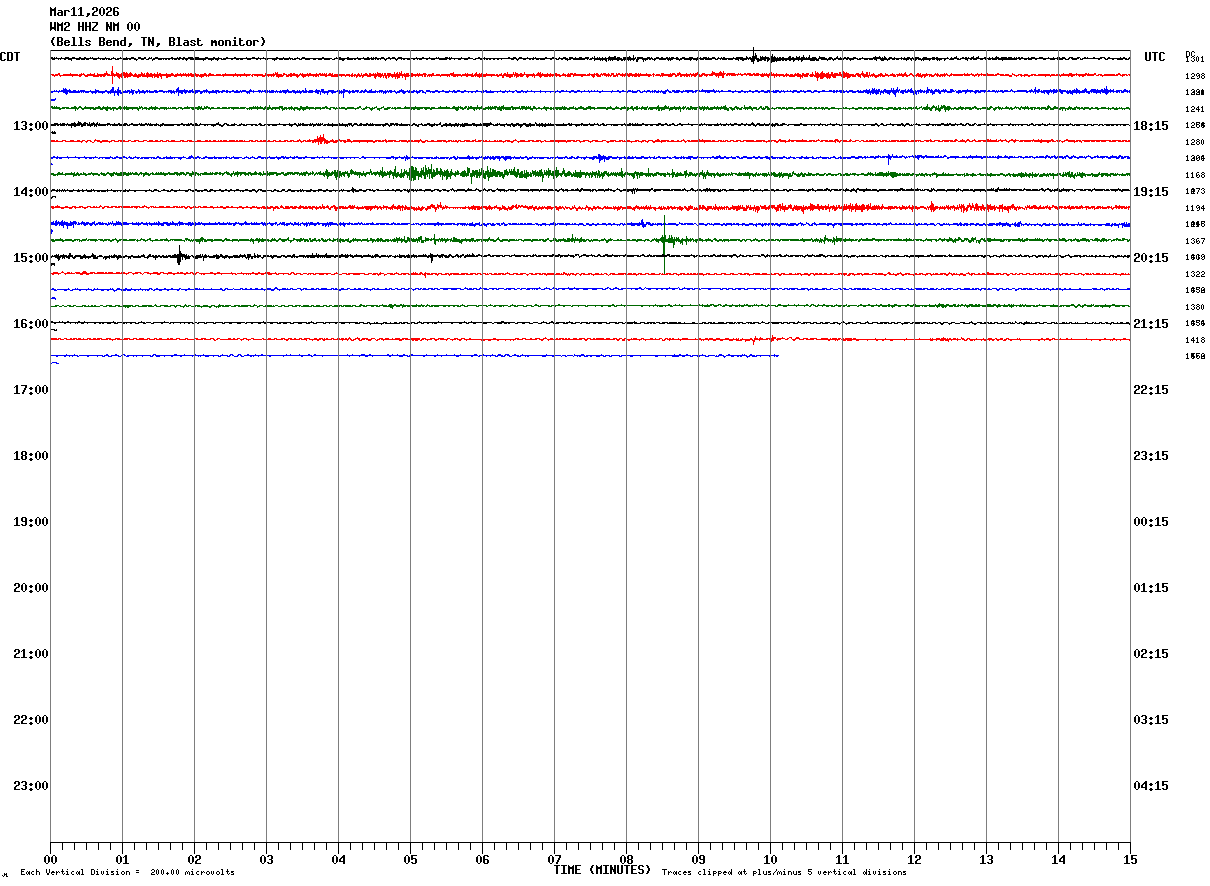Select the 17:00 CDT hour label
Image resolution: width=1210 pixels, height=886 pixels.
[31, 390]
